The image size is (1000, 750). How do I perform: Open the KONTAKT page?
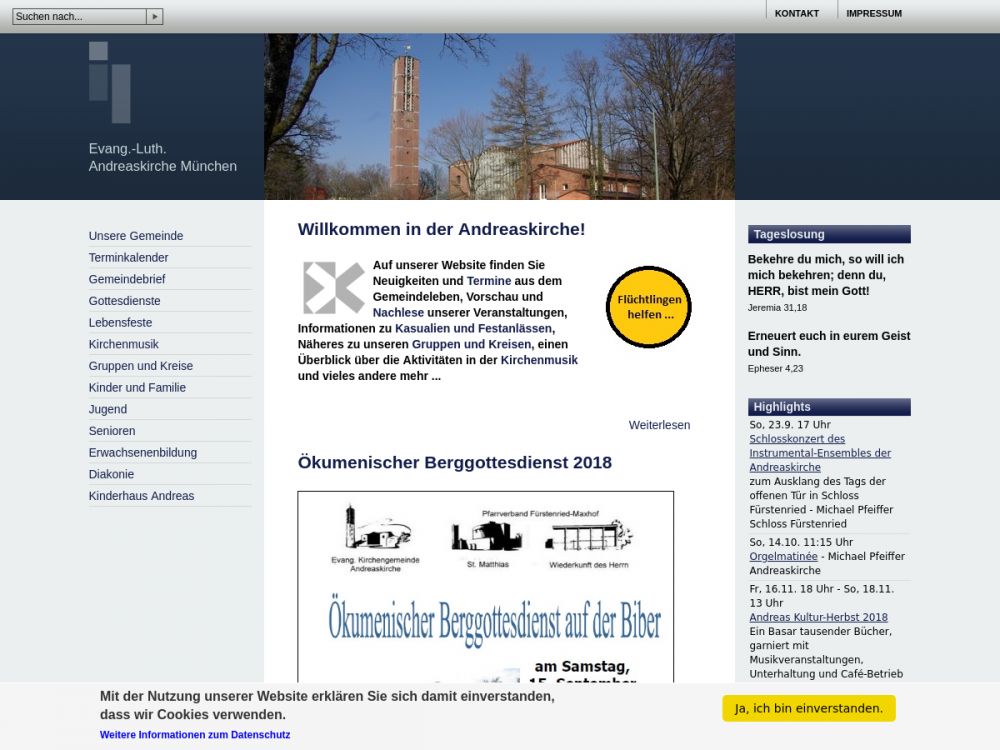796,13
